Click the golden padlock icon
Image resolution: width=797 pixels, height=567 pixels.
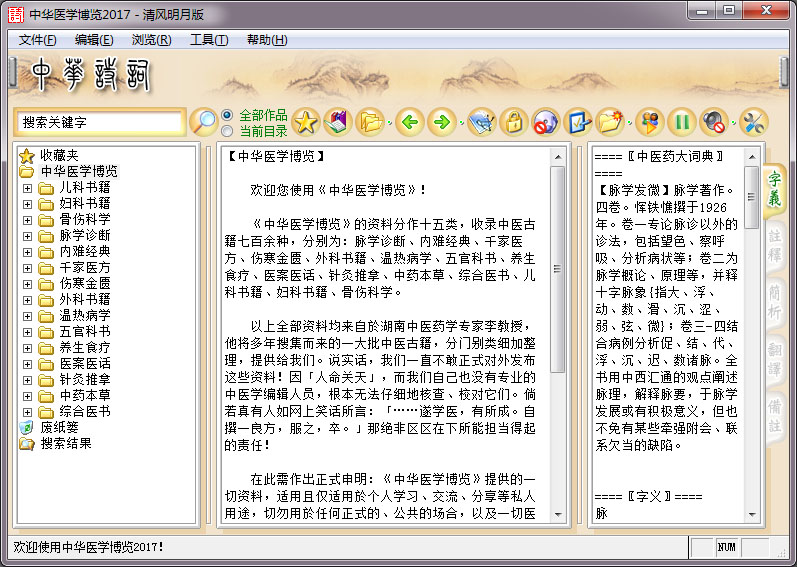(x=514, y=122)
